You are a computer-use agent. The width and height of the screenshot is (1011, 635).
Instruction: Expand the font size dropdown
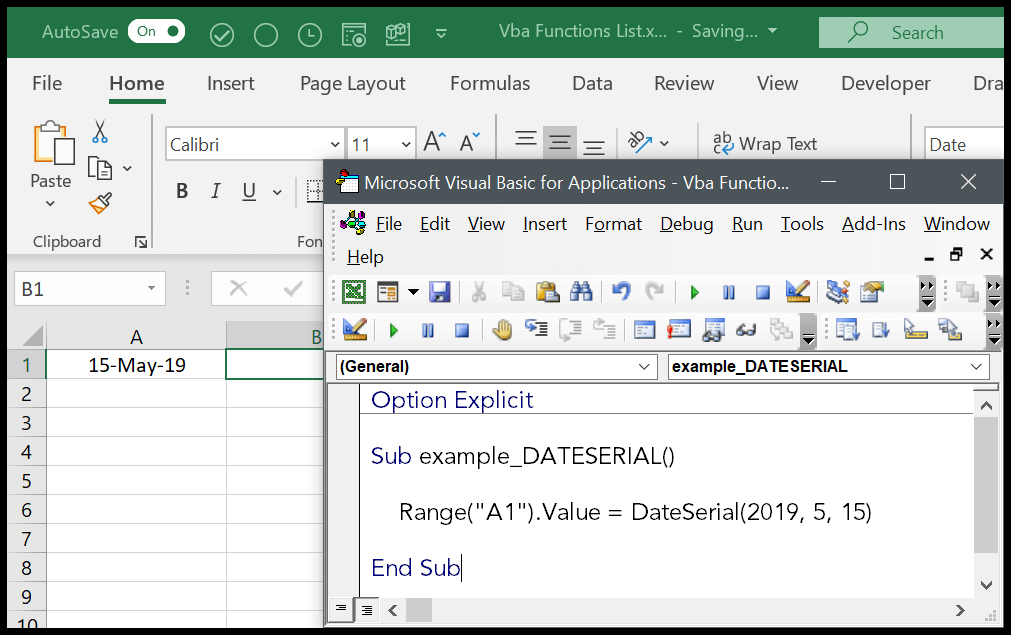point(404,143)
